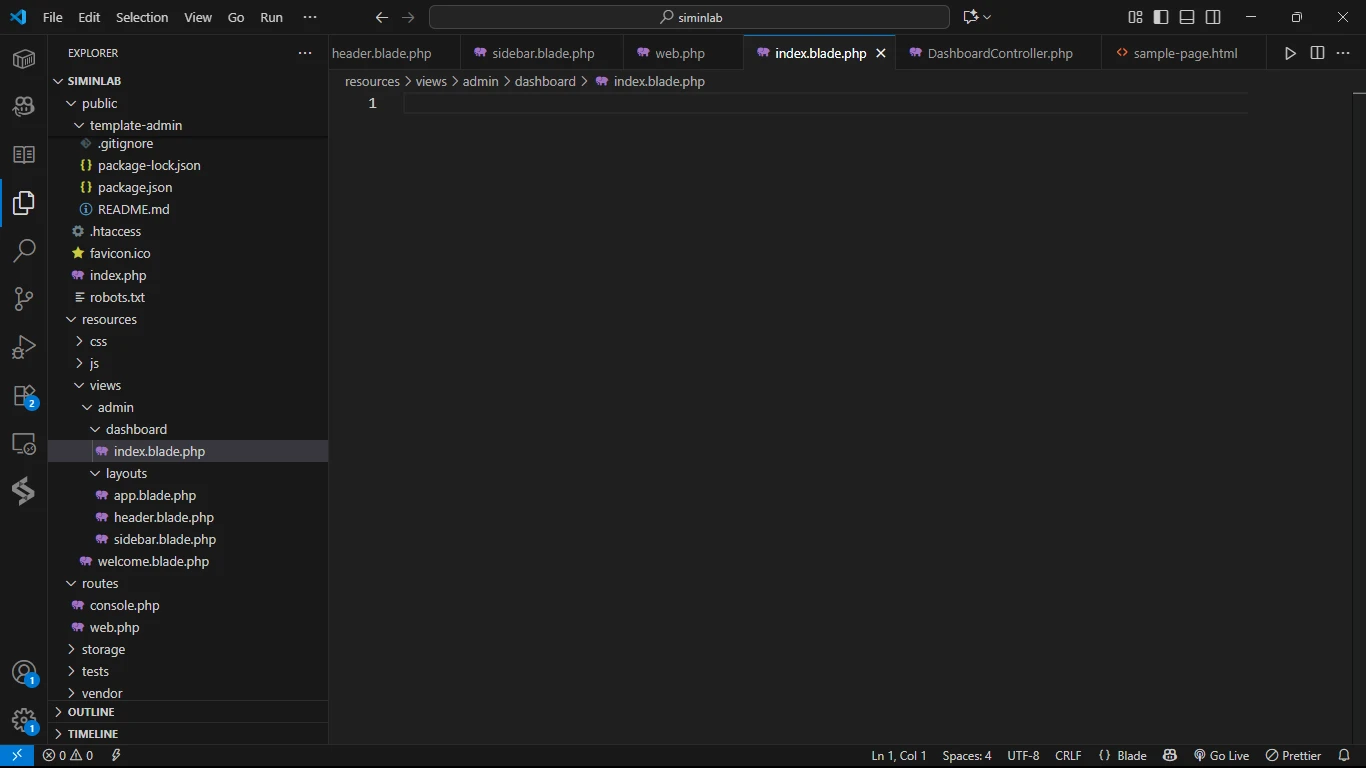
Task: Toggle the primary side bar layout button
Action: pos(1161,17)
